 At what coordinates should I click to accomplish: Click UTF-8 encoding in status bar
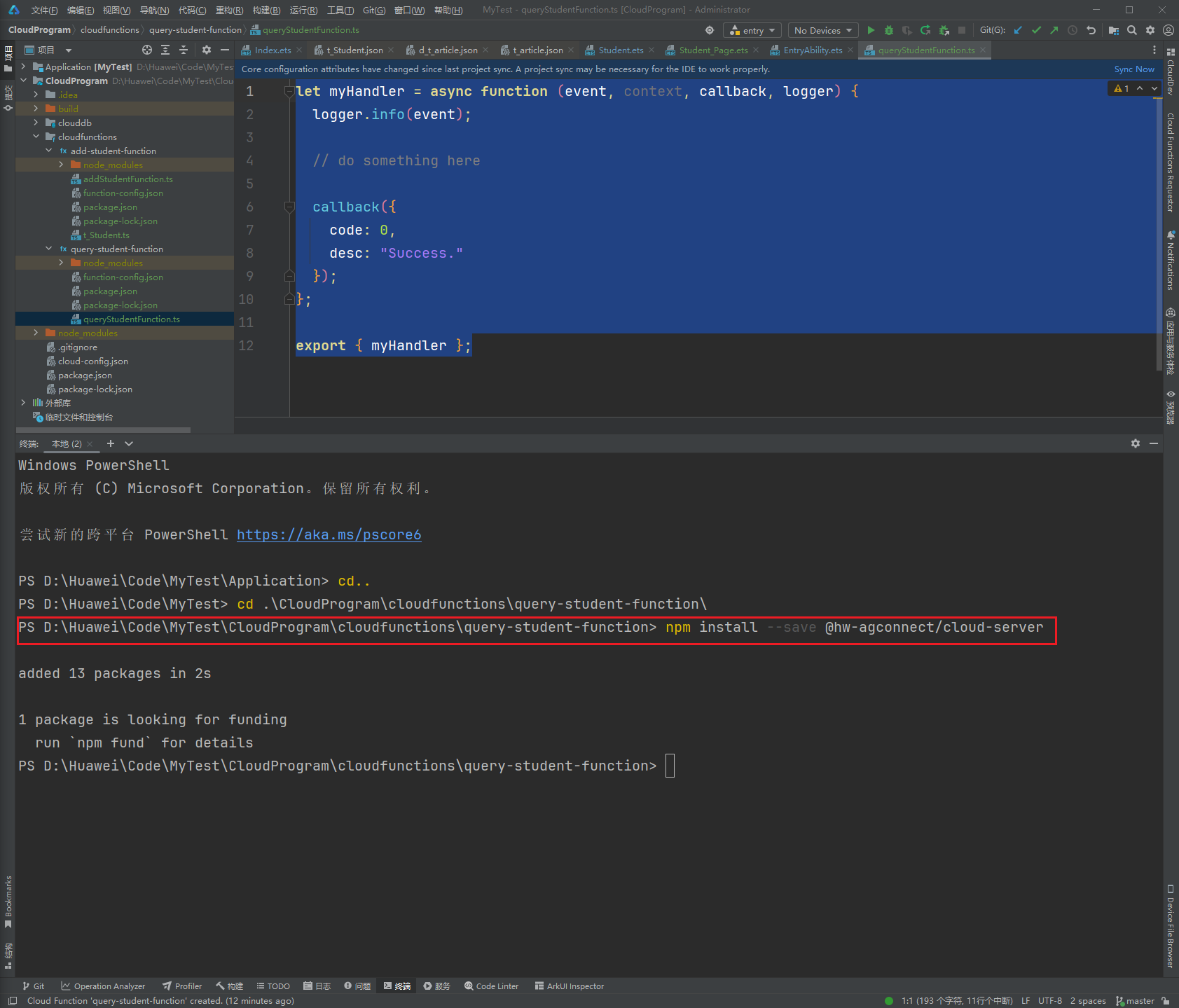(1050, 1000)
